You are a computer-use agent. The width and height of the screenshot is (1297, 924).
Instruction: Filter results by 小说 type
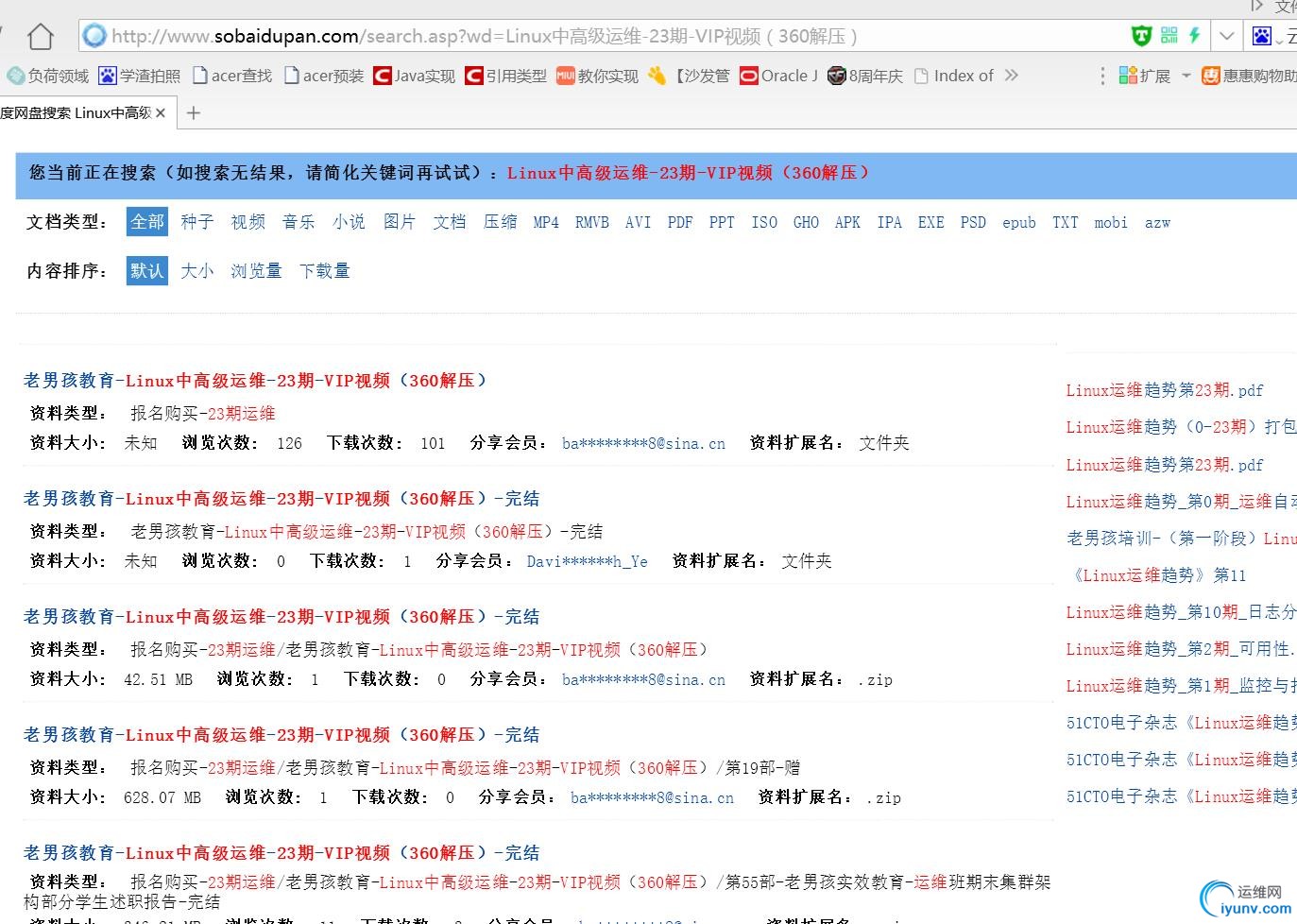click(x=350, y=222)
